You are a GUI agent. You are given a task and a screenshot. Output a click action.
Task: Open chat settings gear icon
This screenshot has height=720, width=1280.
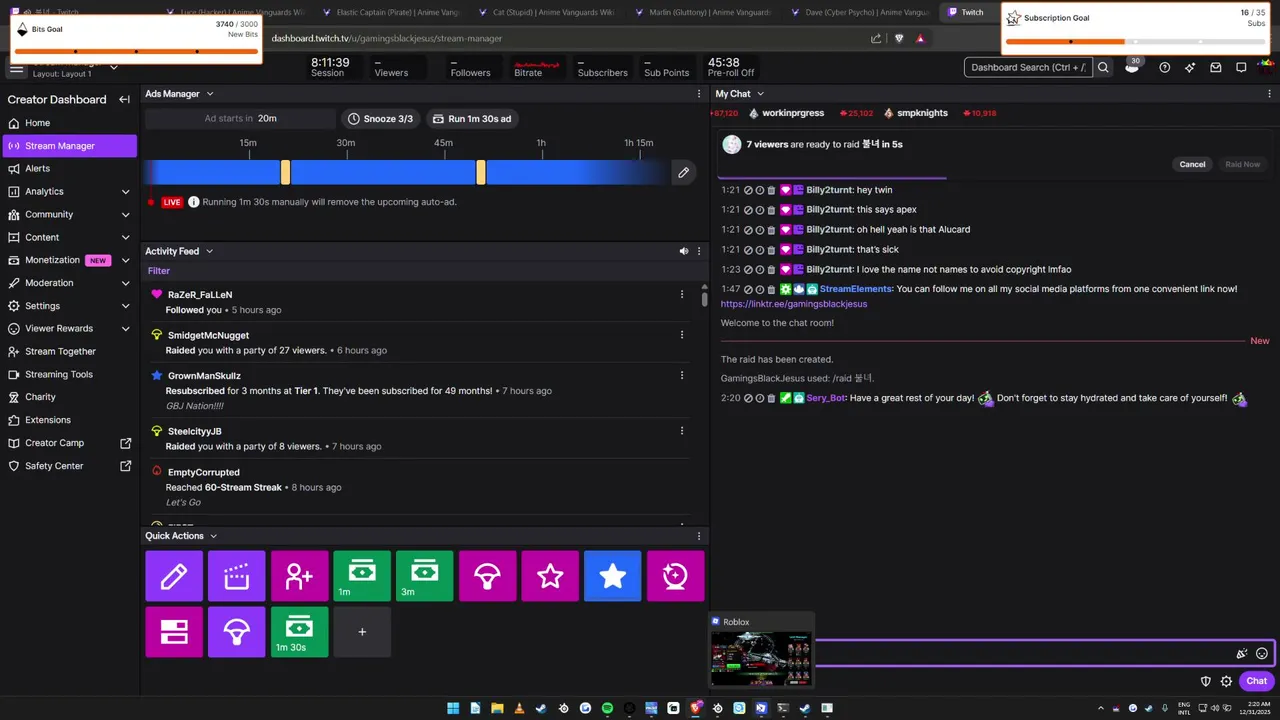pyautogui.click(x=1226, y=681)
